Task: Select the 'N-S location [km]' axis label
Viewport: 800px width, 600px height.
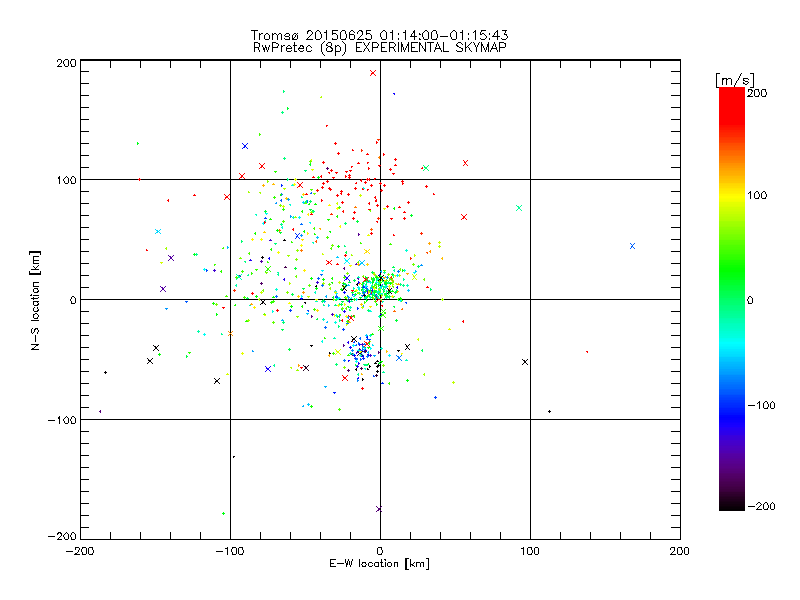Action: click(35, 300)
